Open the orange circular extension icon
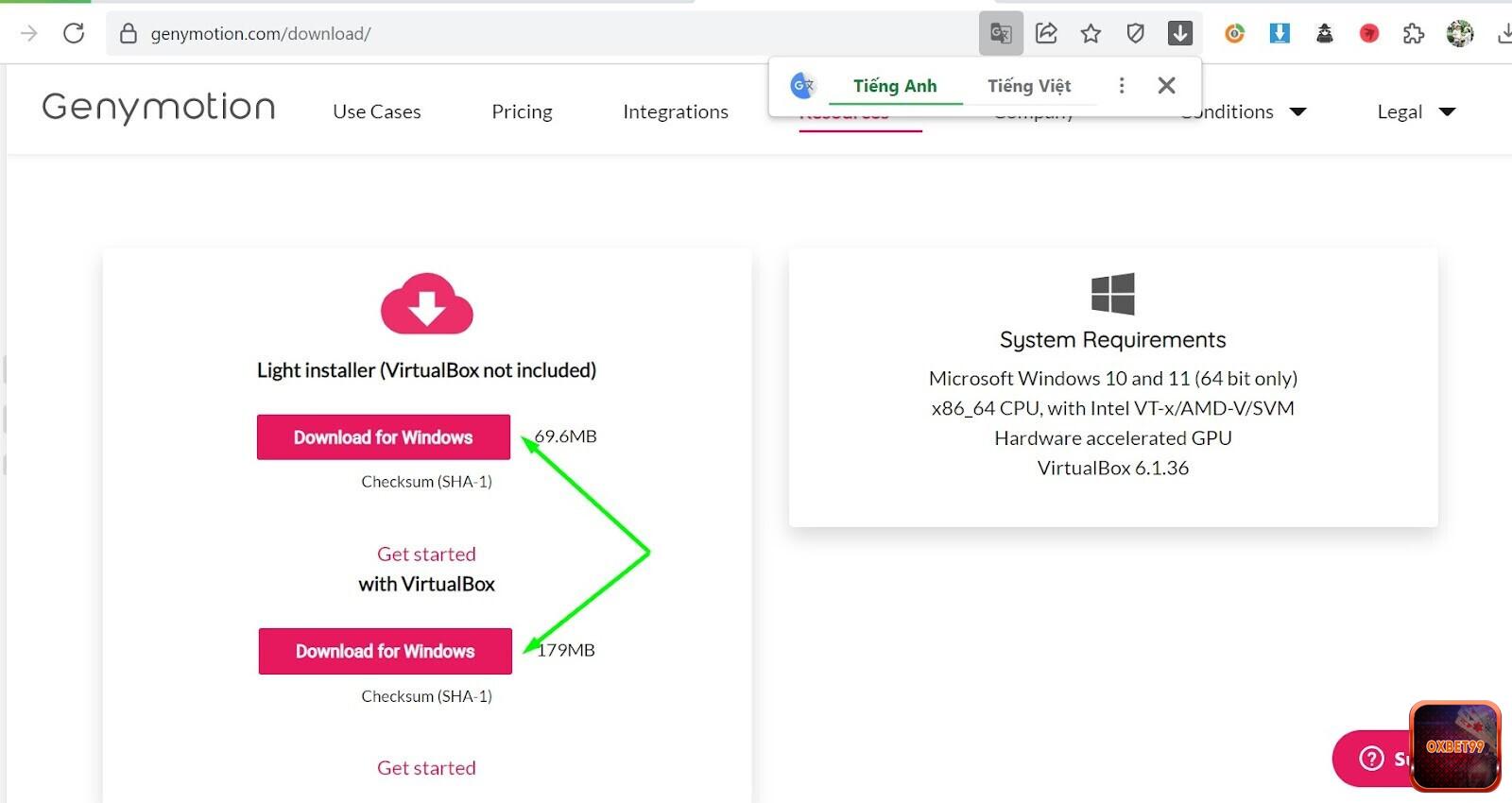 point(1234,34)
